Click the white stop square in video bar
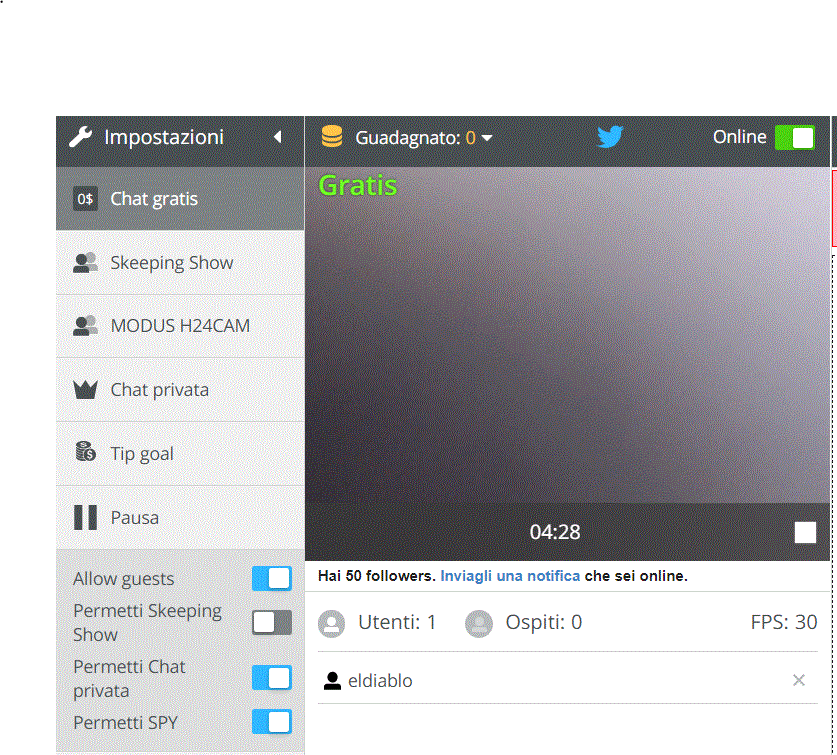 [806, 532]
